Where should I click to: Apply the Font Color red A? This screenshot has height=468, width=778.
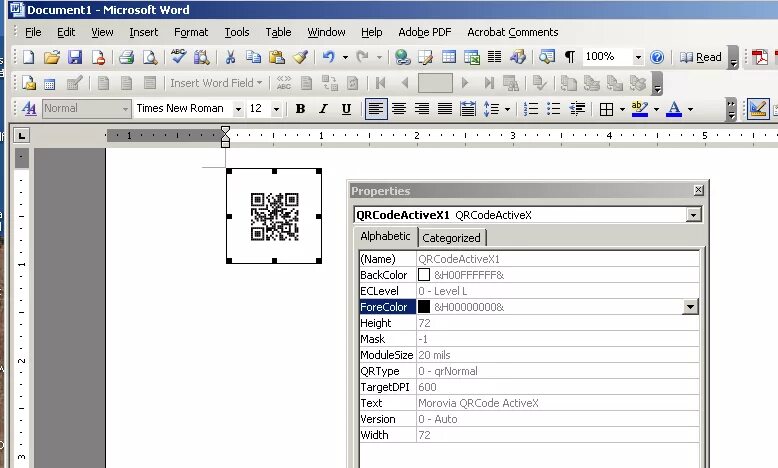pos(674,109)
